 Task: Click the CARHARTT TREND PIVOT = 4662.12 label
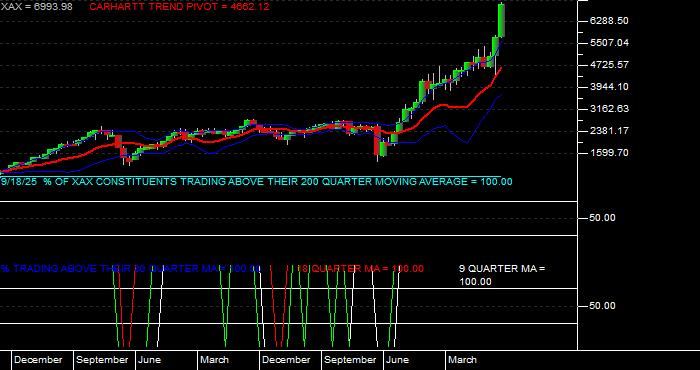tap(179, 7)
